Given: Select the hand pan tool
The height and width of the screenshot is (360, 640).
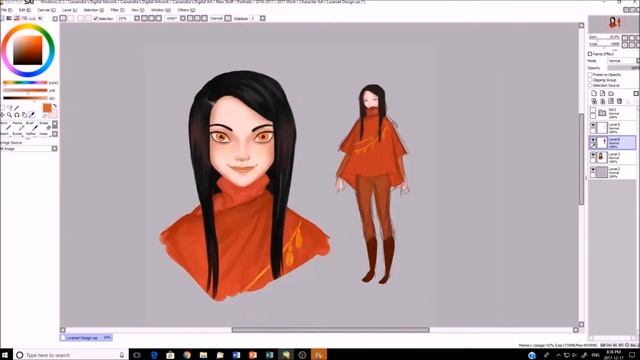Looking at the screenshot, I should [x=24, y=115].
